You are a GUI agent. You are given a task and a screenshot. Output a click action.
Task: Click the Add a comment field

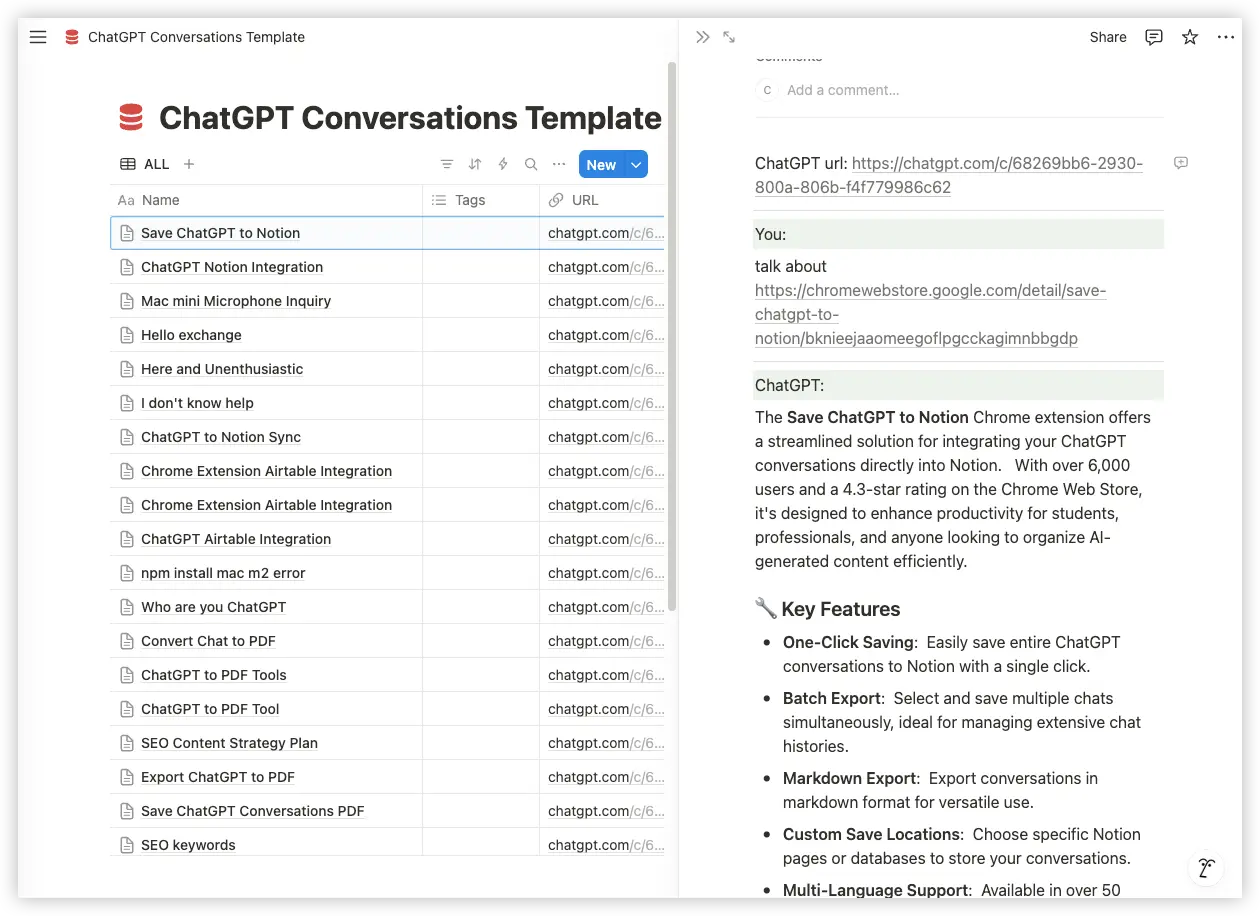[843, 90]
